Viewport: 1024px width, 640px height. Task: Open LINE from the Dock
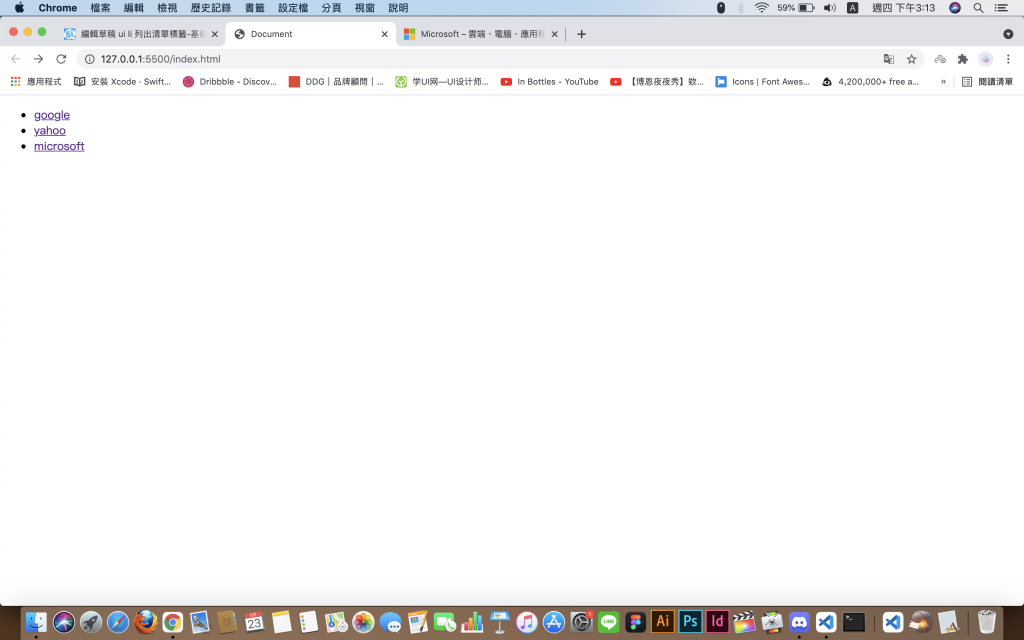pyautogui.click(x=608, y=622)
